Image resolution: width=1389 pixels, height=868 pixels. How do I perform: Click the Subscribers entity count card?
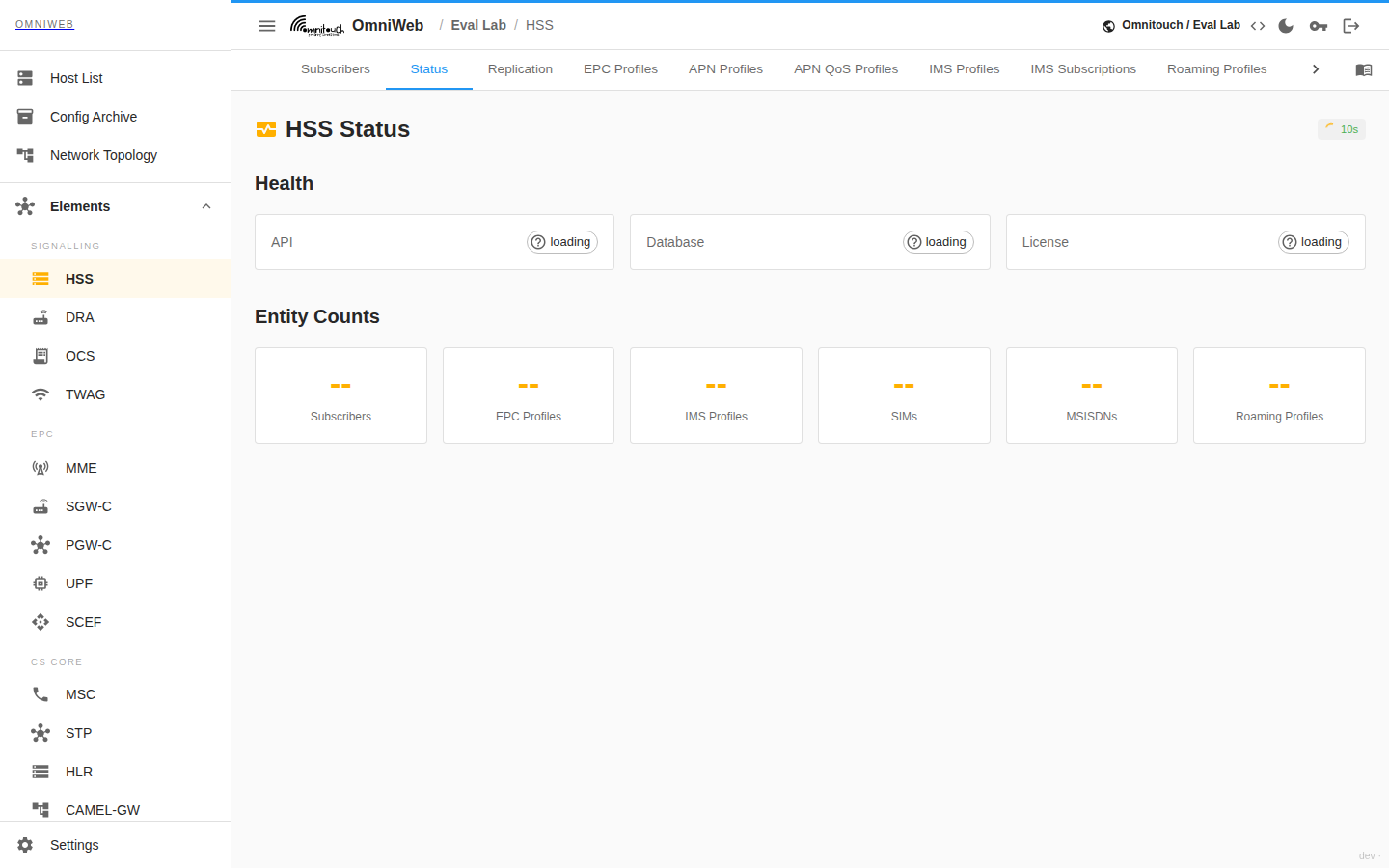[340, 395]
